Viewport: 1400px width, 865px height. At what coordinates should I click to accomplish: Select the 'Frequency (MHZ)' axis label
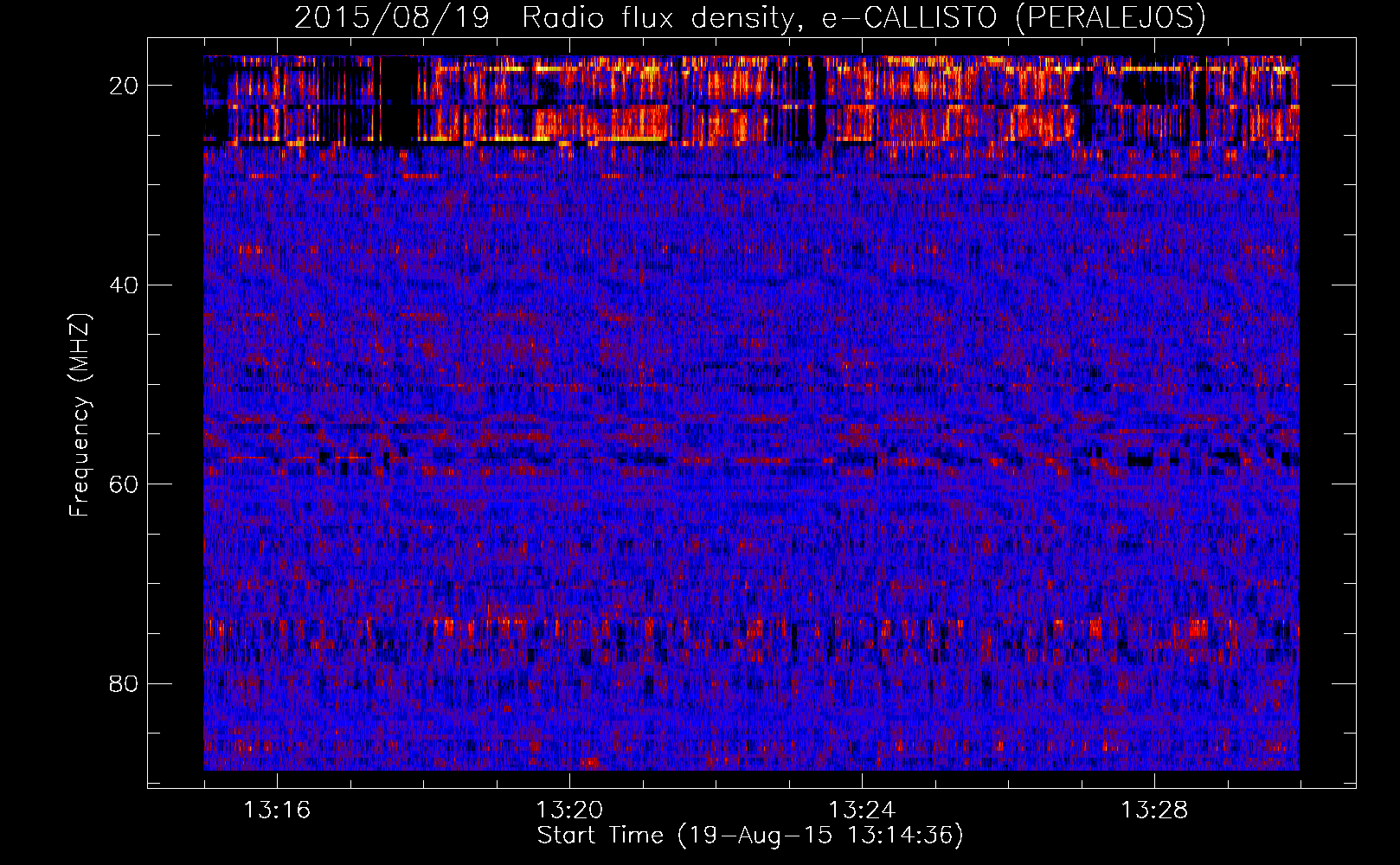(x=80, y=415)
